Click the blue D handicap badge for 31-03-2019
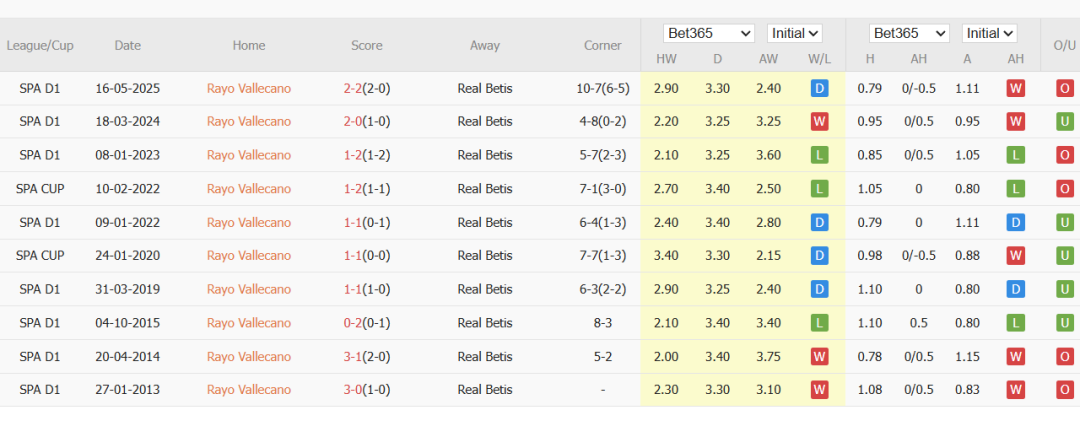The image size is (1080, 421). point(1016,289)
